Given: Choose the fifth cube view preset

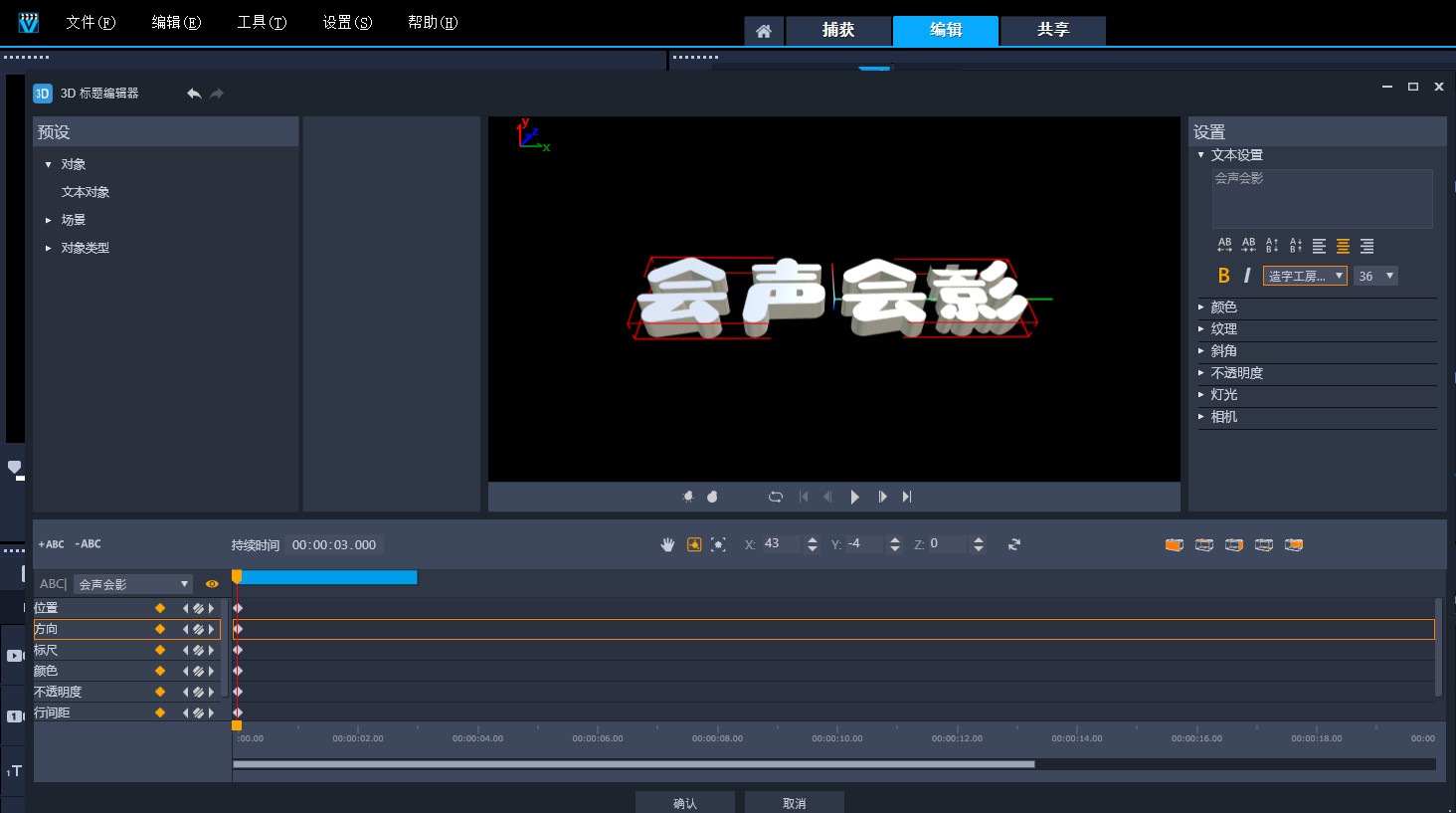Looking at the screenshot, I should click(x=1294, y=545).
